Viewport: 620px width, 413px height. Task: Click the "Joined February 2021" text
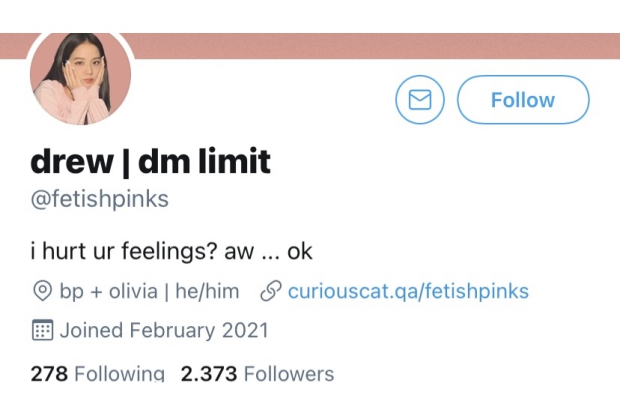click(x=164, y=330)
